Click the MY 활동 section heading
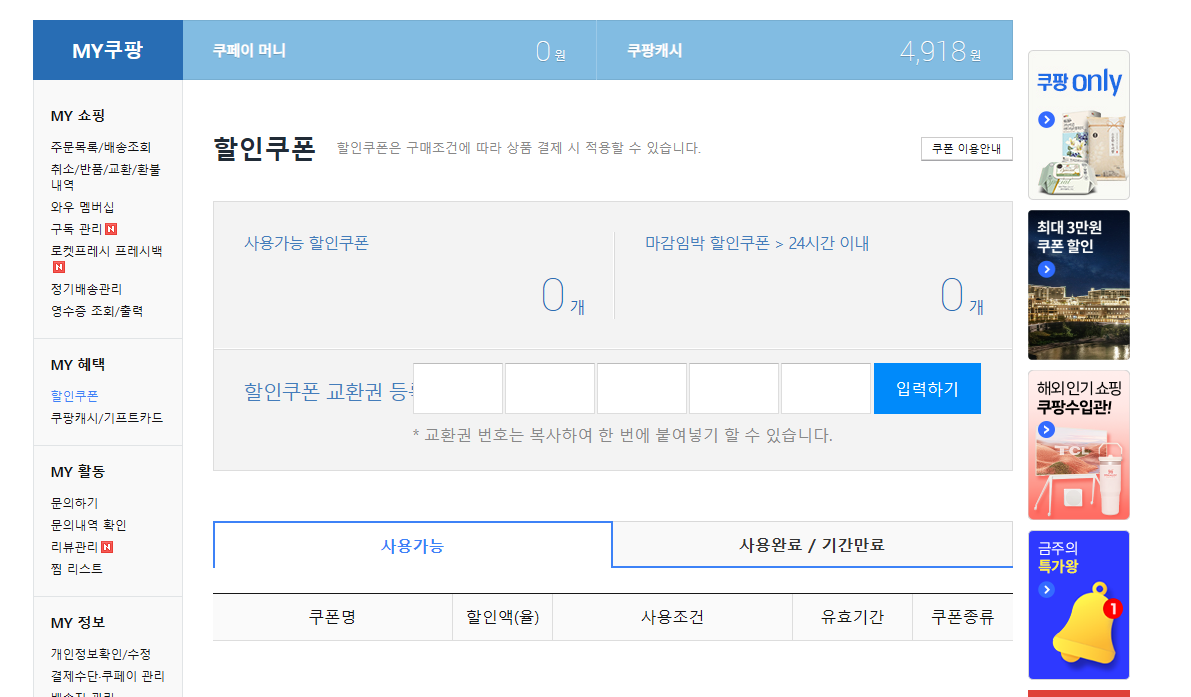Image resolution: width=1191 pixels, height=697 pixels. click(77, 472)
